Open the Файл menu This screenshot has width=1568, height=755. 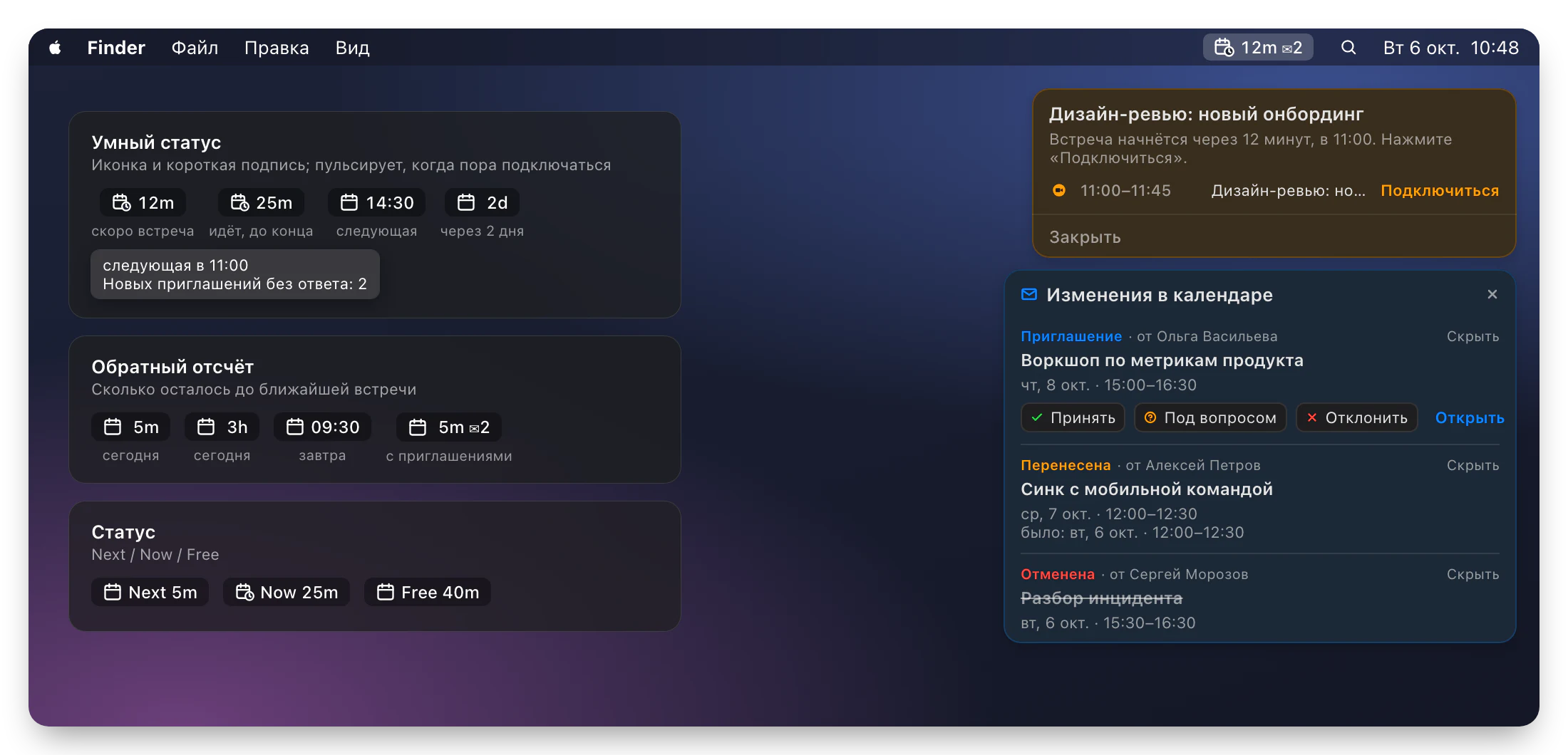[195, 48]
